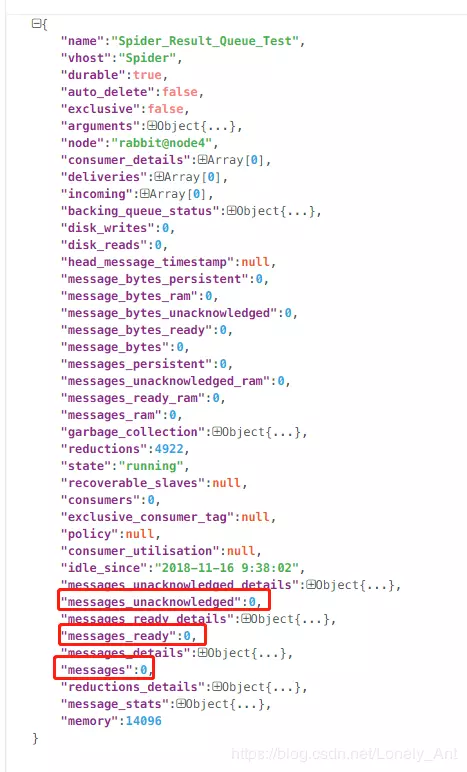467x772 pixels.
Task: Expand the messages_ready_details Object node
Action: pyautogui.click(x=246, y=619)
